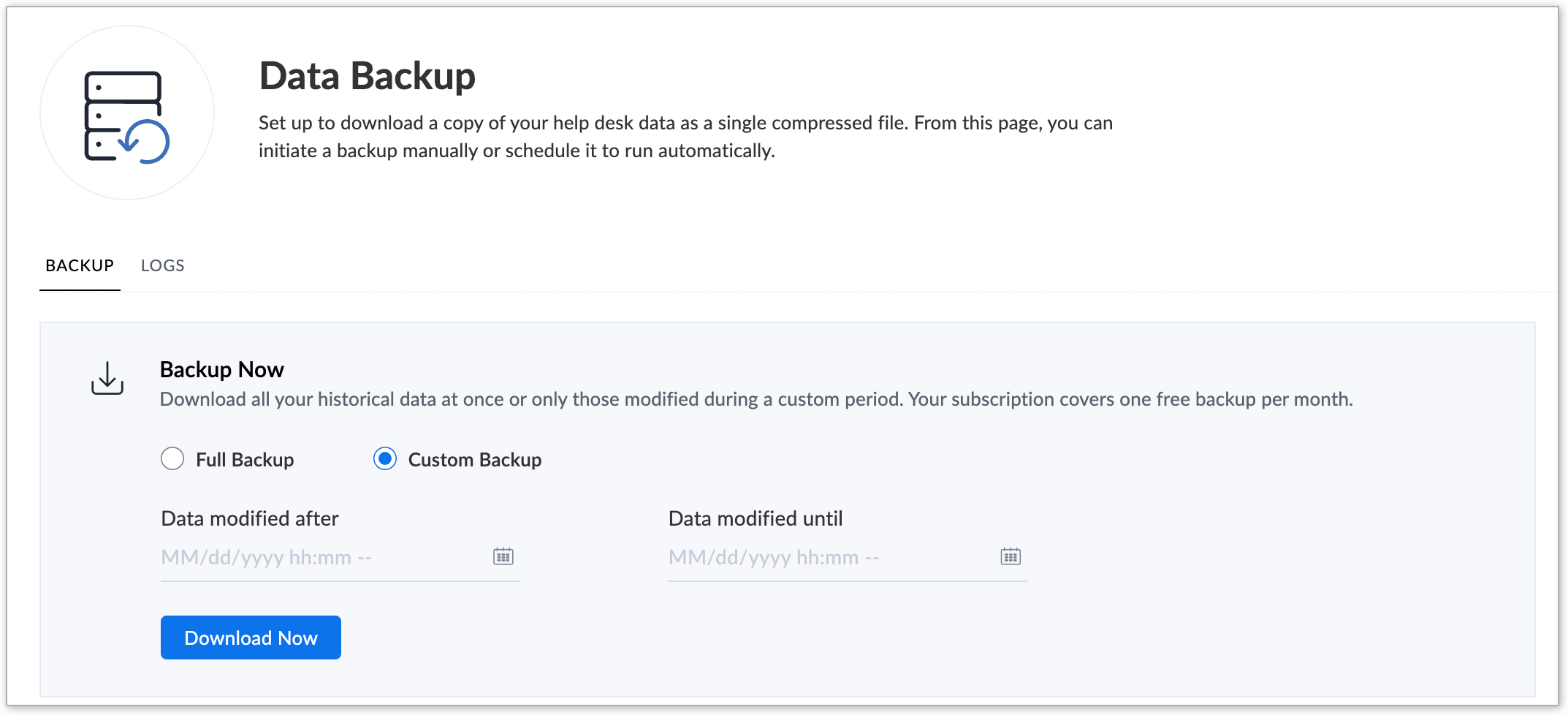Click the Backup Now section heading
This screenshot has width=1568, height=715.
[x=221, y=370]
